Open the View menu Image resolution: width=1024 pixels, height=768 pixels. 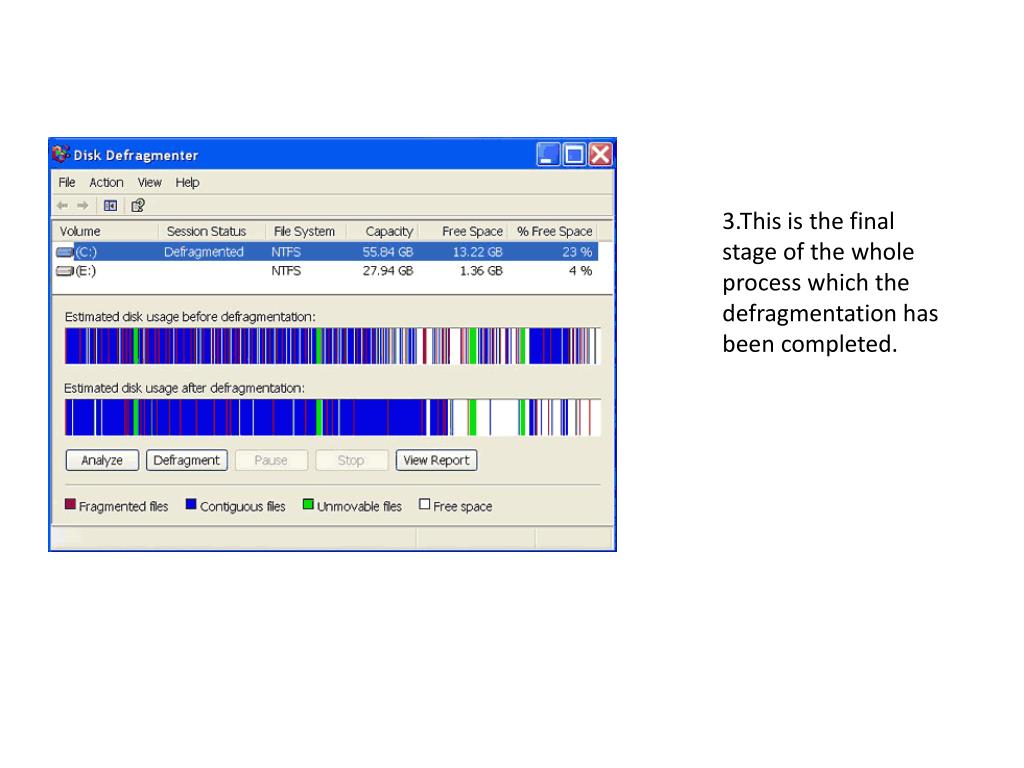(150, 182)
